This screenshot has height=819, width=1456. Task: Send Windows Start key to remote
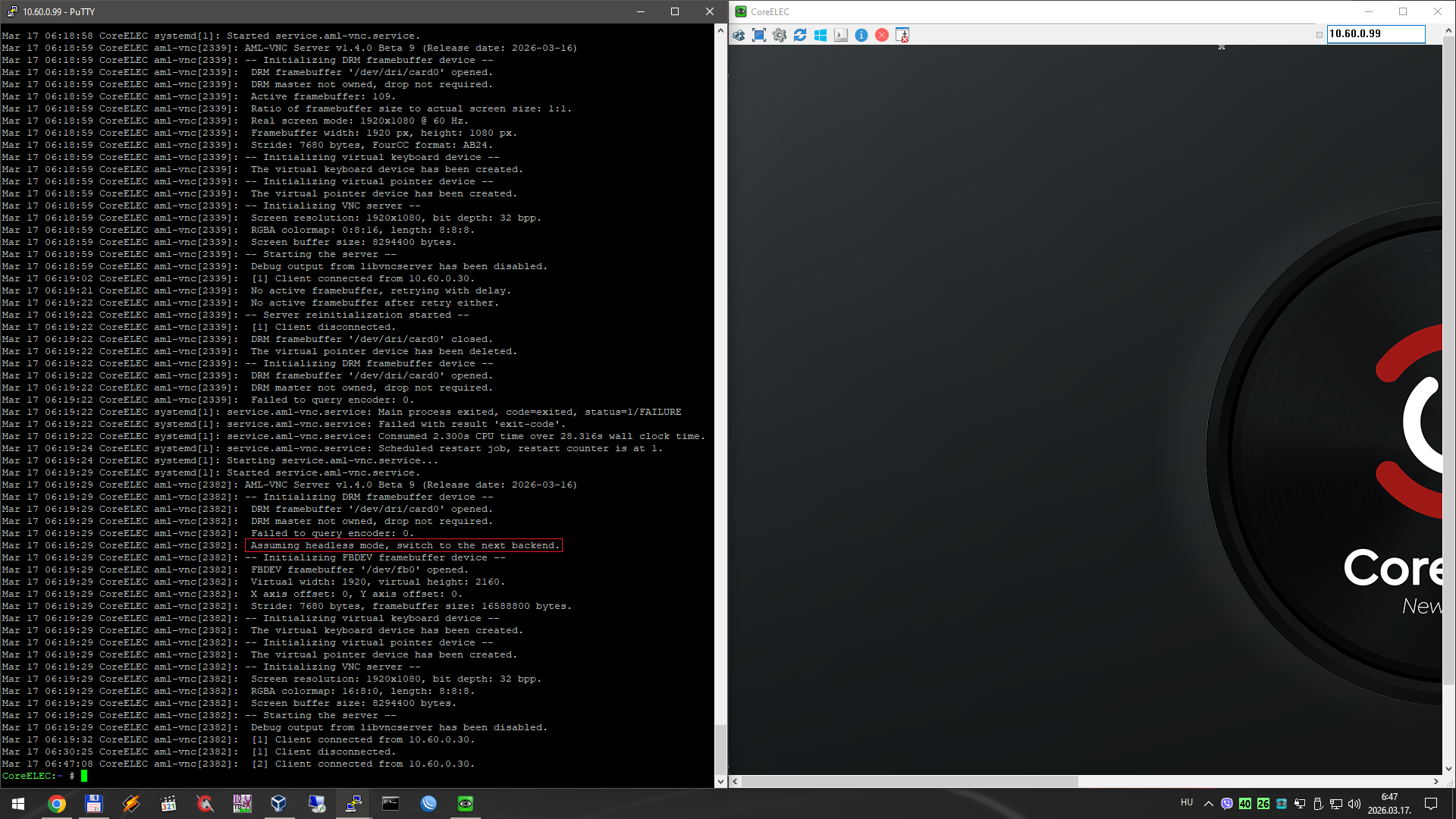pos(821,35)
